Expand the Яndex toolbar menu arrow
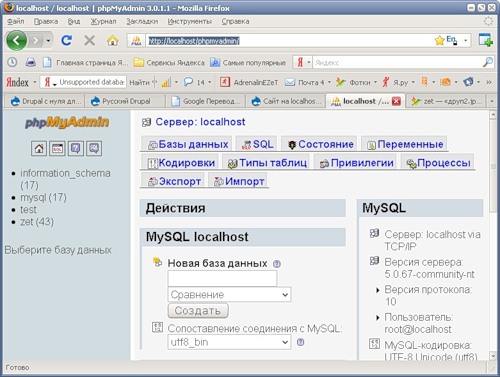This screenshot has width=500, height=377. [x=35, y=82]
